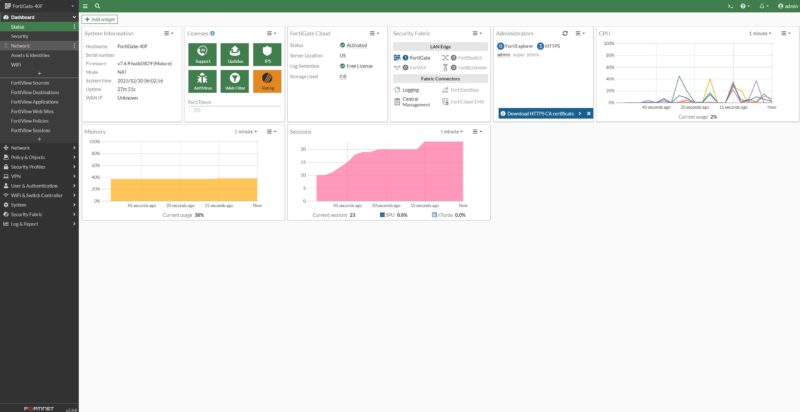
Task: Click the orange Rating license tile
Action: point(267,81)
